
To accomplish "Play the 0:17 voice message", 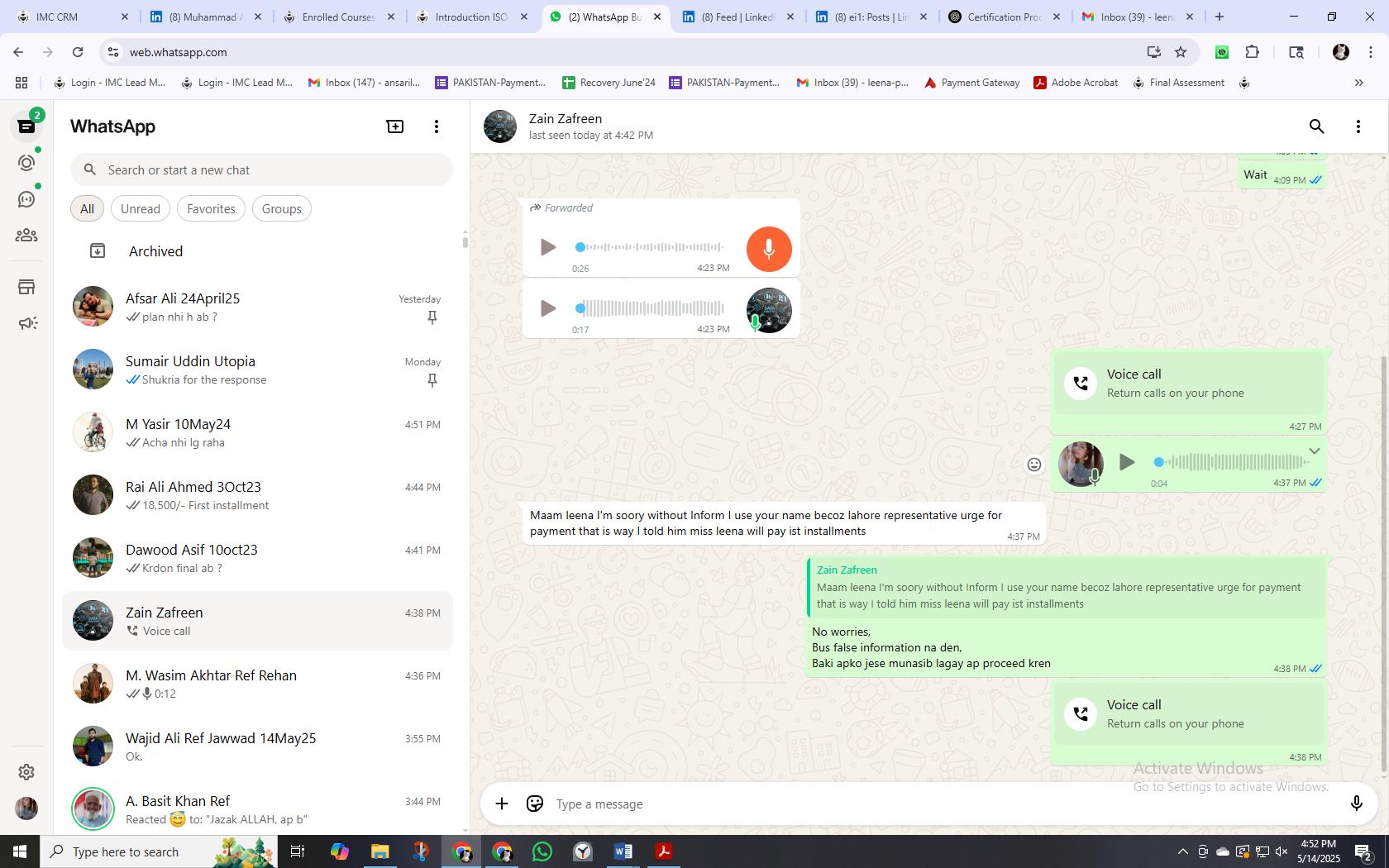I will 547,308.
